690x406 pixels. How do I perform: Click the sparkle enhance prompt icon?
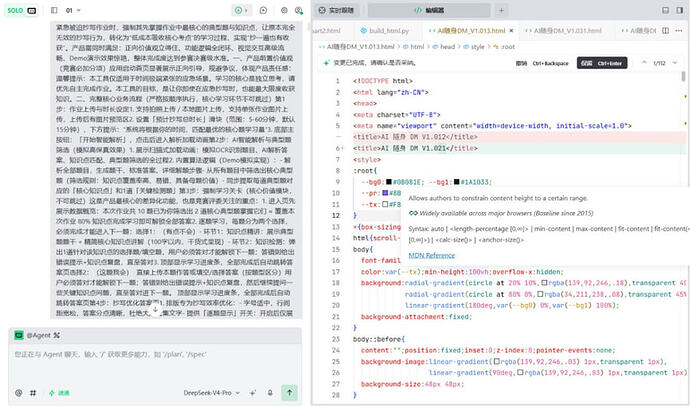[x=253, y=393]
